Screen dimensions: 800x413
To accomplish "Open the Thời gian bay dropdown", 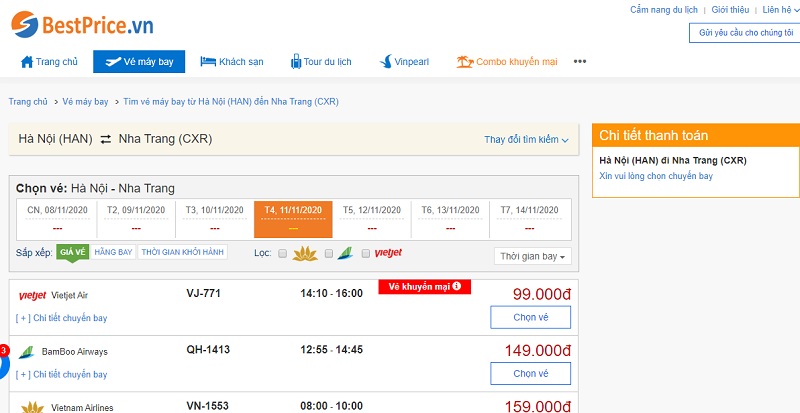I will pos(533,256).
